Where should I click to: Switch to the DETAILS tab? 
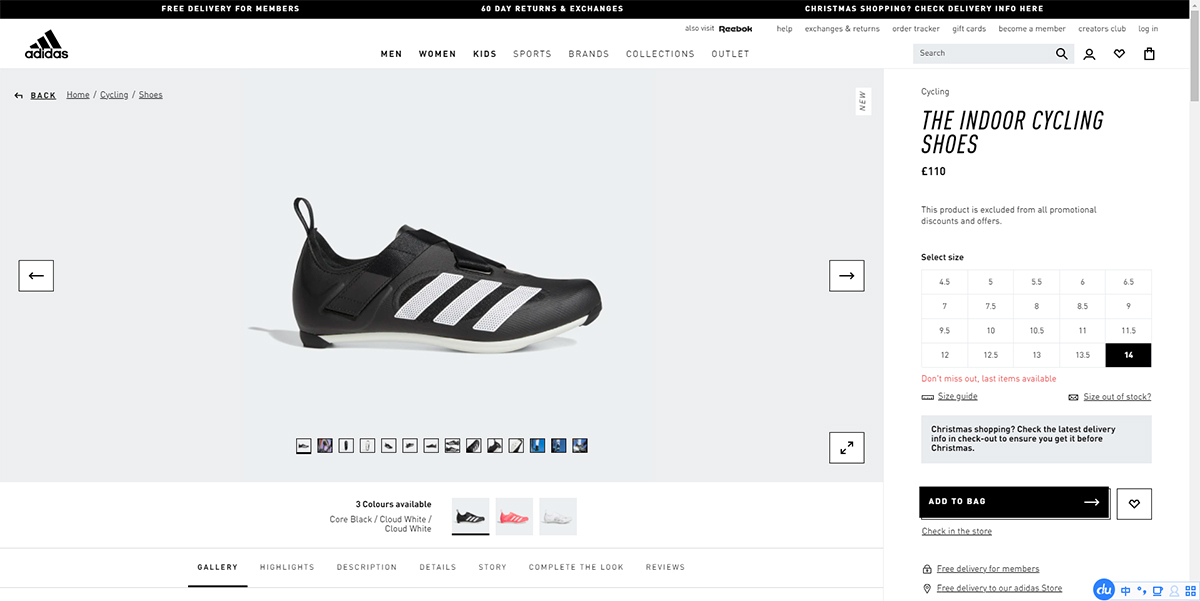coord(438,567)
